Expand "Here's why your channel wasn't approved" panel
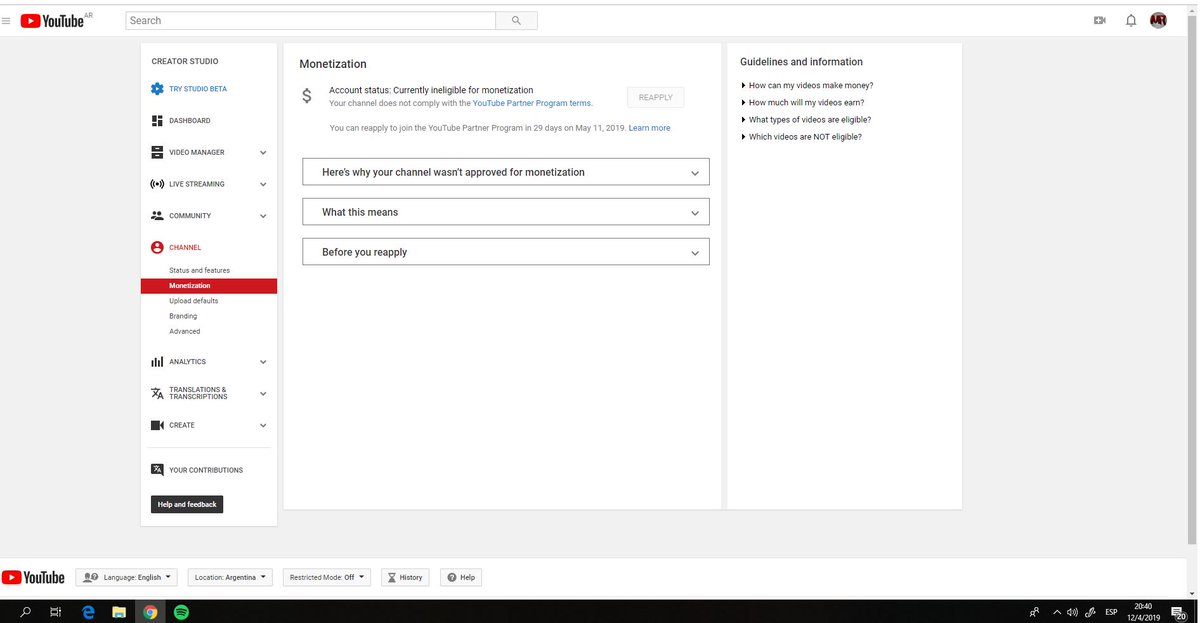Image resolution: width=1200 pixels, height=623 pixels. (506, 172)
